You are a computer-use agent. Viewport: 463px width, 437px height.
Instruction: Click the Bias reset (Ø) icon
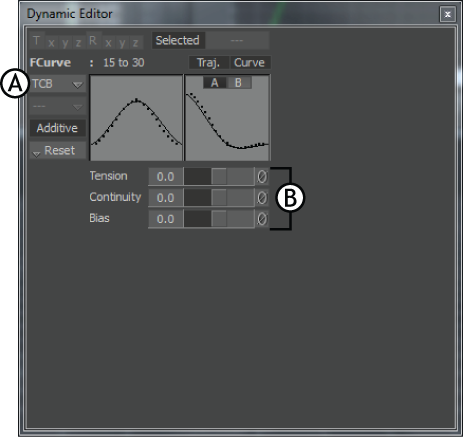pyautogui.click(x=262, y=219)
